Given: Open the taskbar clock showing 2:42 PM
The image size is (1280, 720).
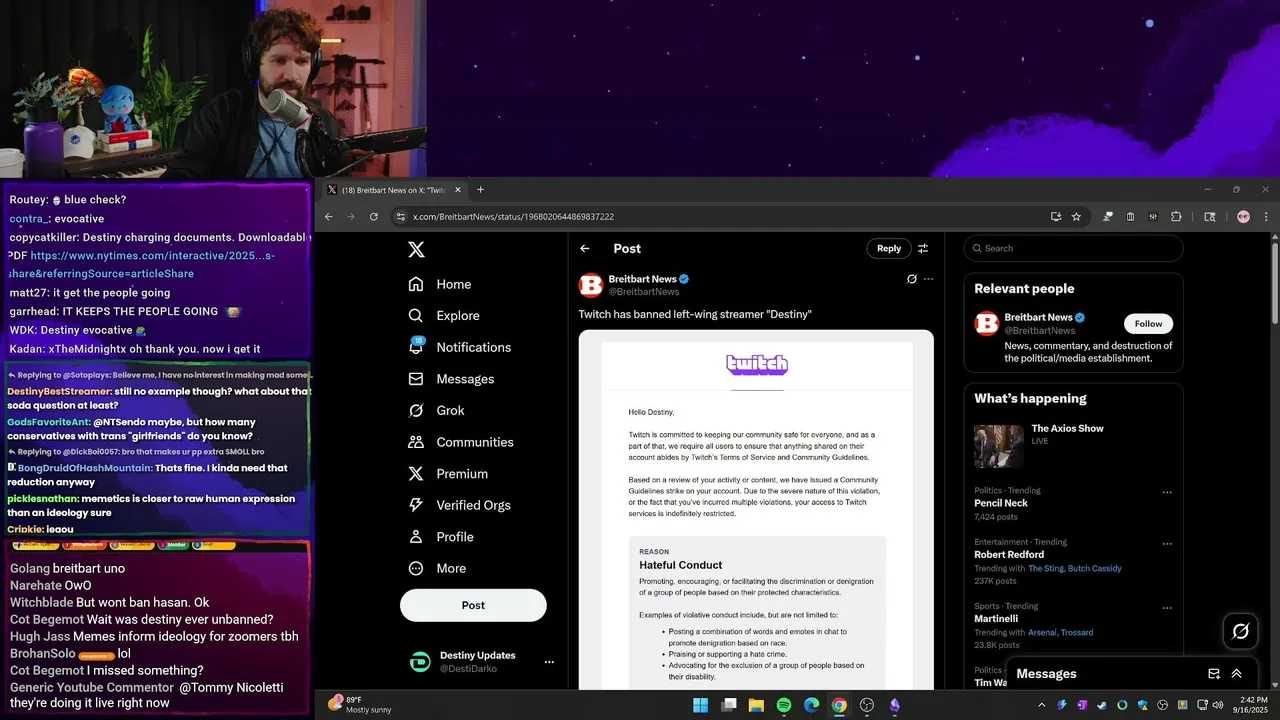Looking at the screenshot, I should 1248,705.
